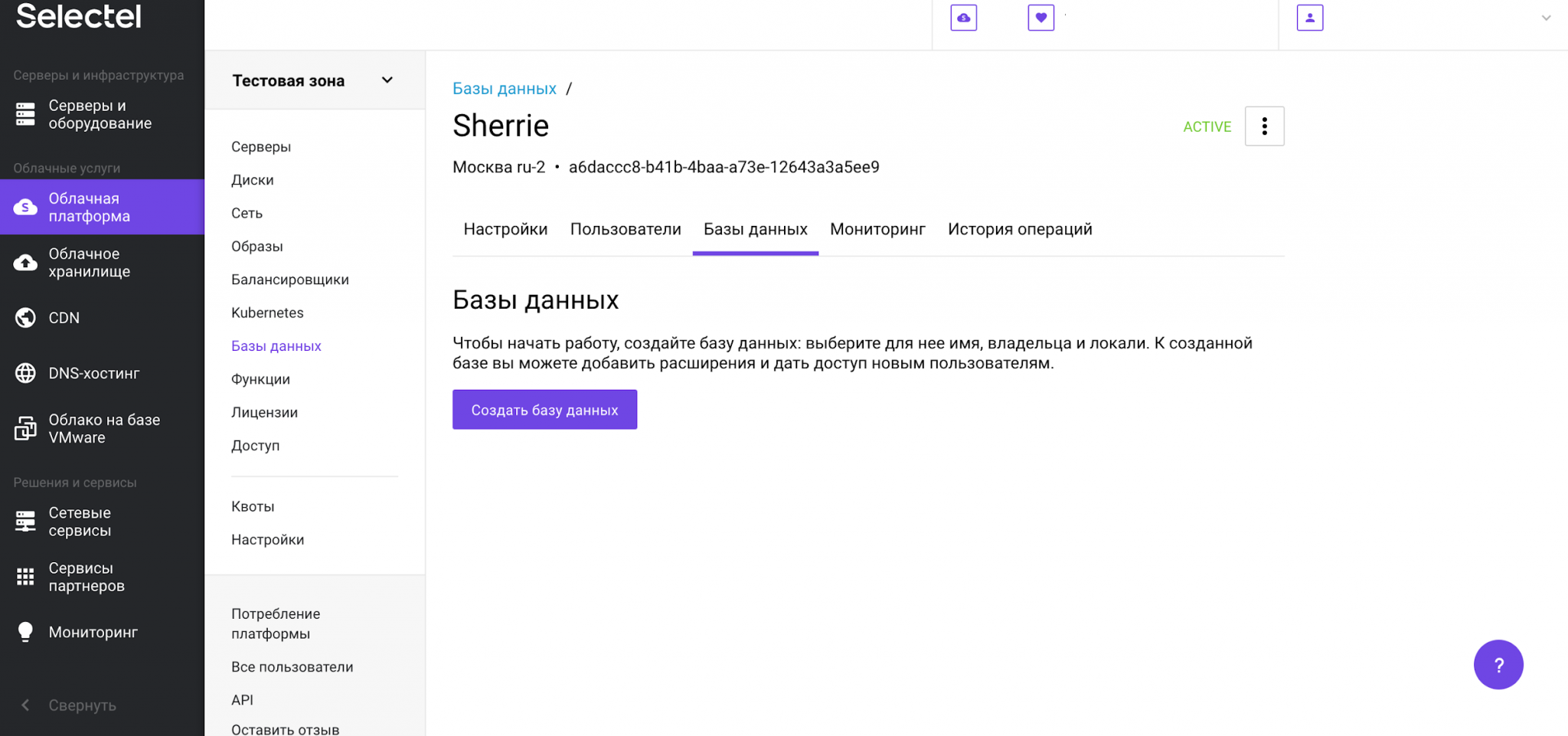Viewport: 1568px width, 736px height.
Task: Click the VMware cloud icon
Action: [x=25, y=429]
